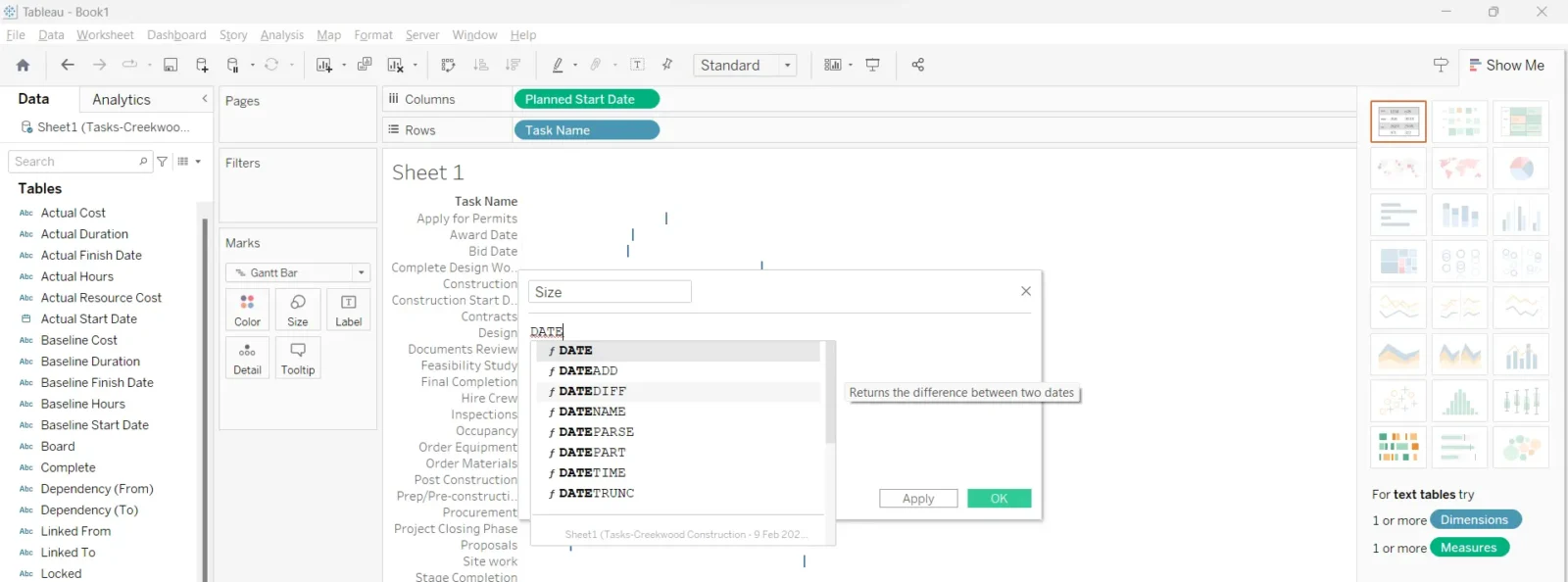This screenshot has width=1568, height=582.
Task: Select the packed bubbles chart thumbnail
Action: 1521,448
